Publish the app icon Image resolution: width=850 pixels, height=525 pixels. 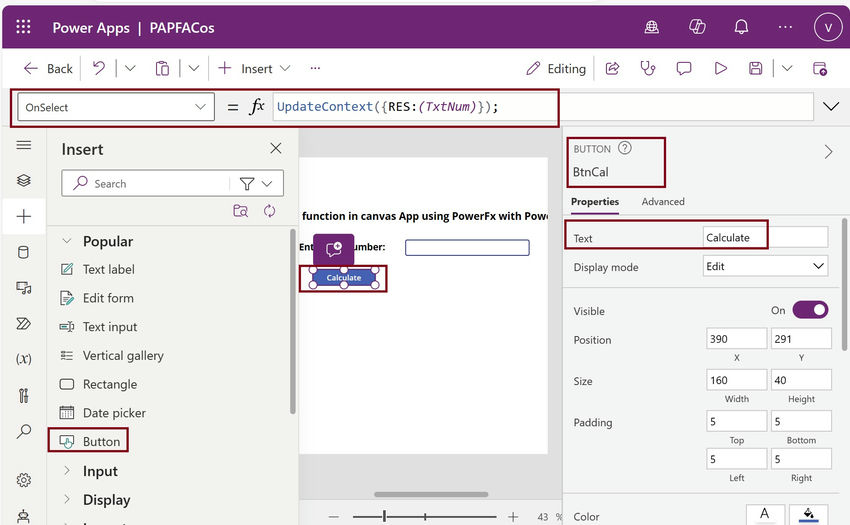tap(820, 68)
